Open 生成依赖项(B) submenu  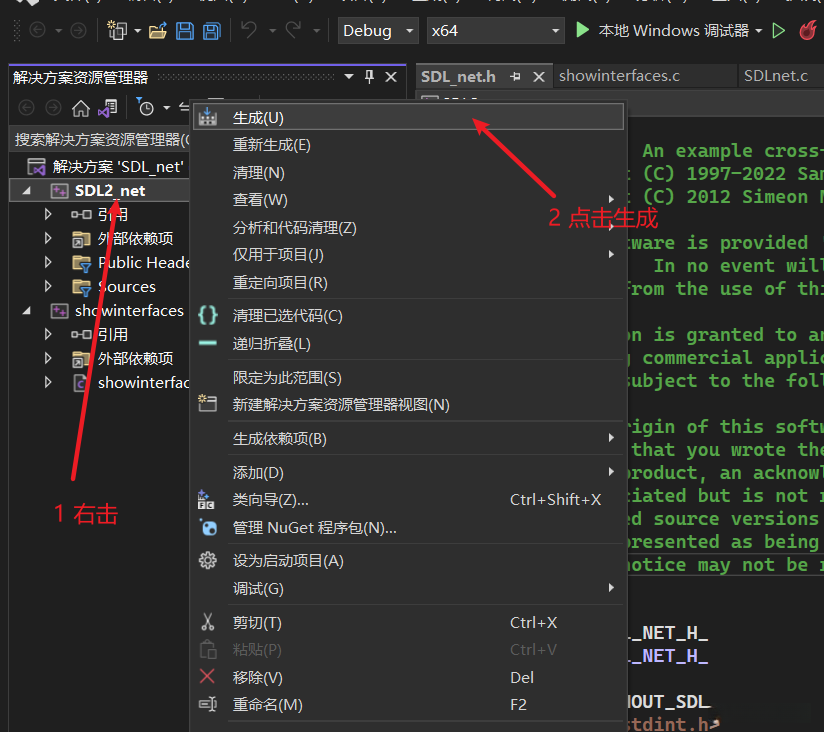[408, 438]
